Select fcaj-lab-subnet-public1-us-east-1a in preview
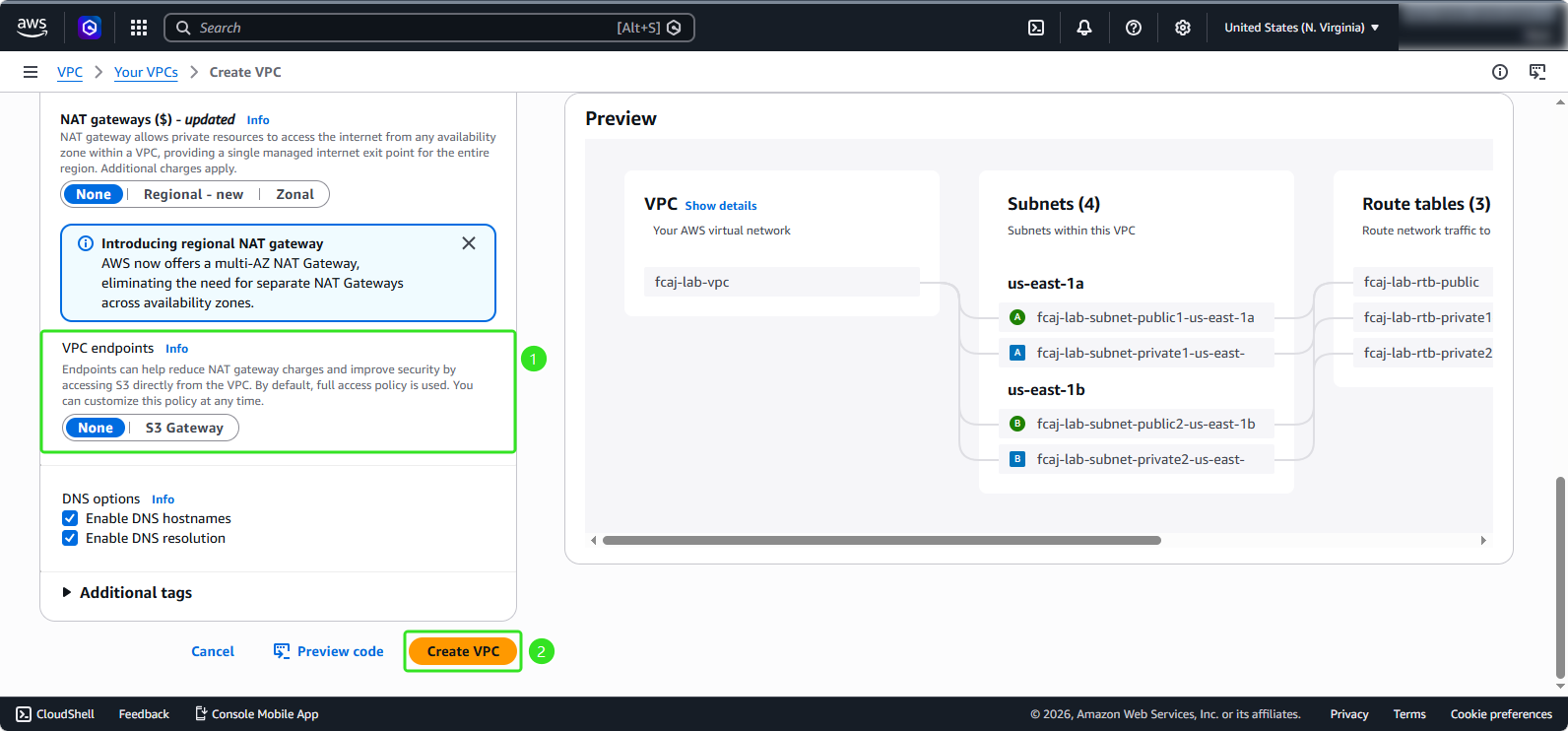 (1137, 317)
